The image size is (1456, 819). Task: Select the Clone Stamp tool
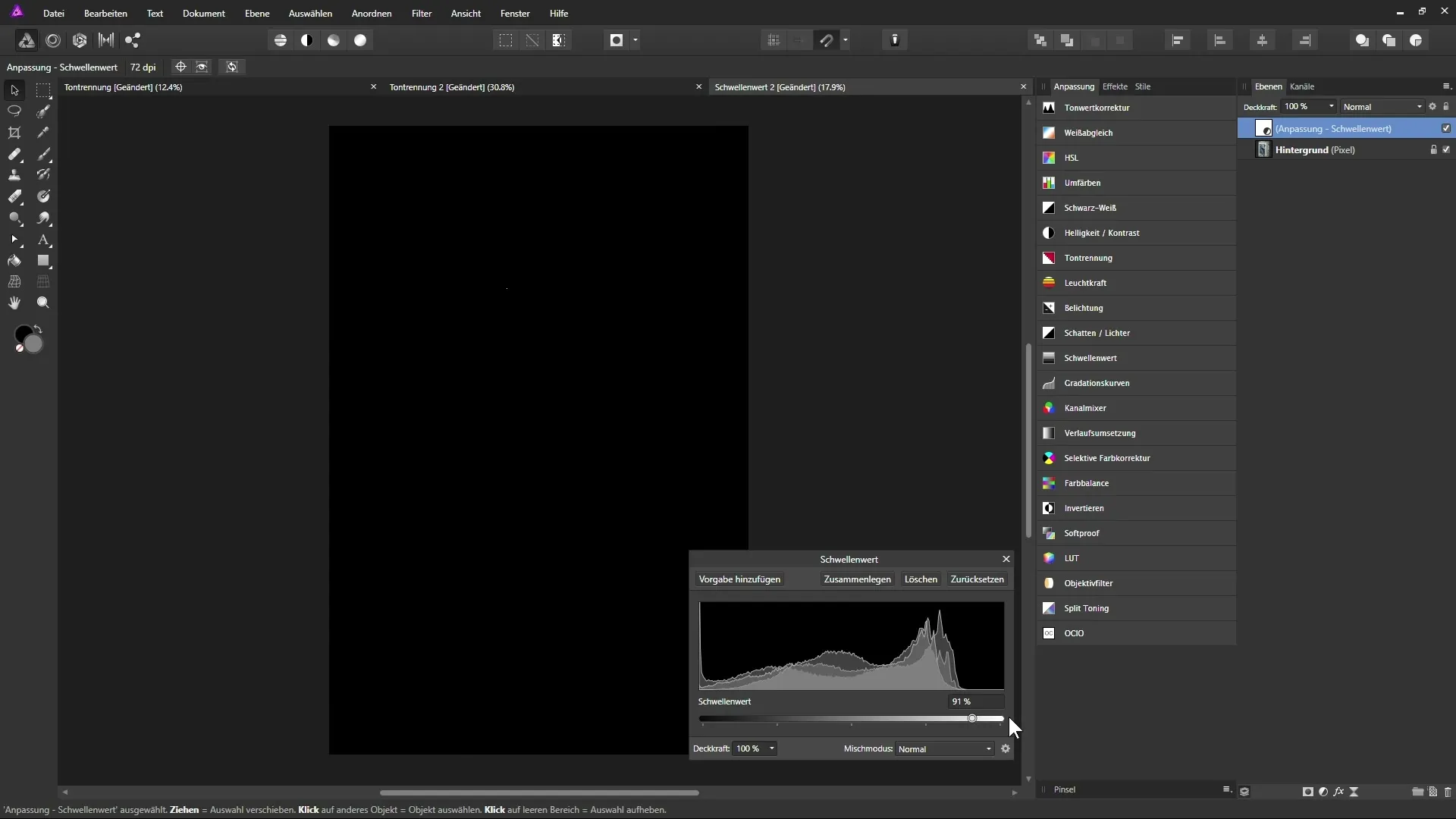[14, 175]
